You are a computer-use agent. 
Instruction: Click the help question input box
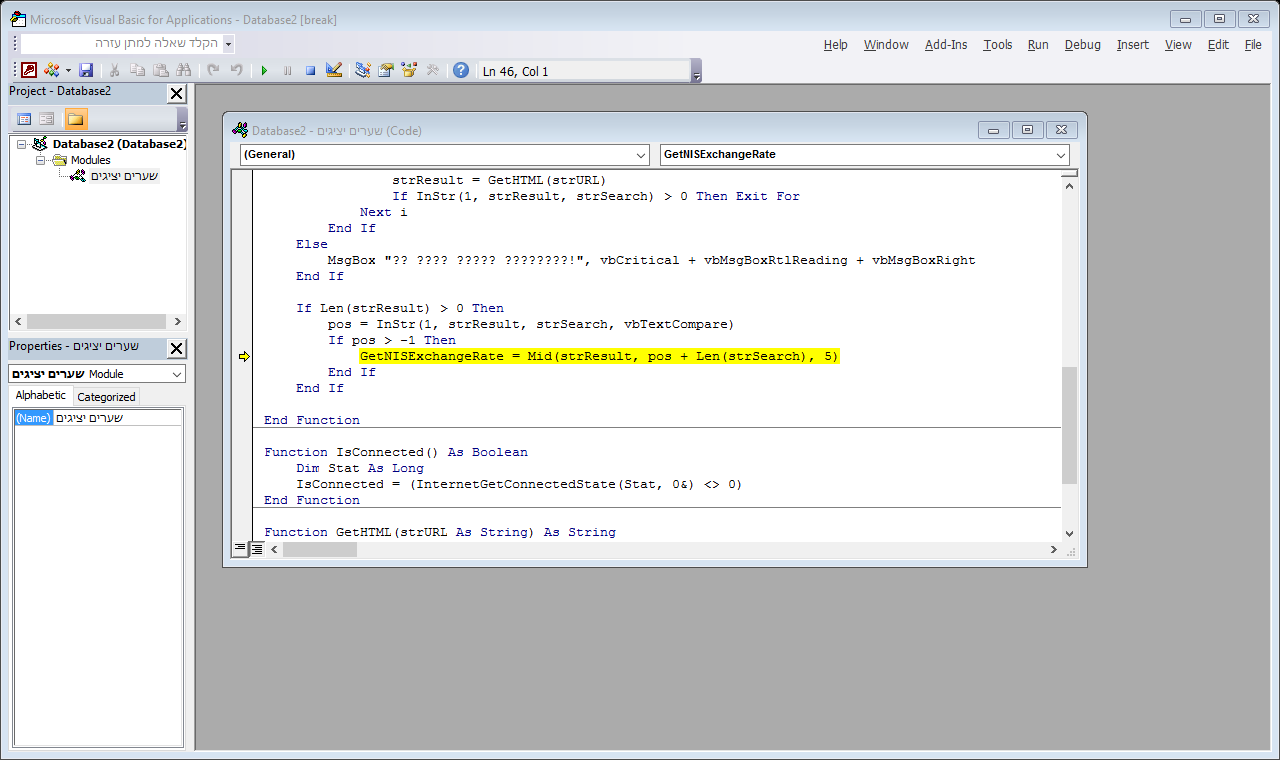click(x=122, y=44)
